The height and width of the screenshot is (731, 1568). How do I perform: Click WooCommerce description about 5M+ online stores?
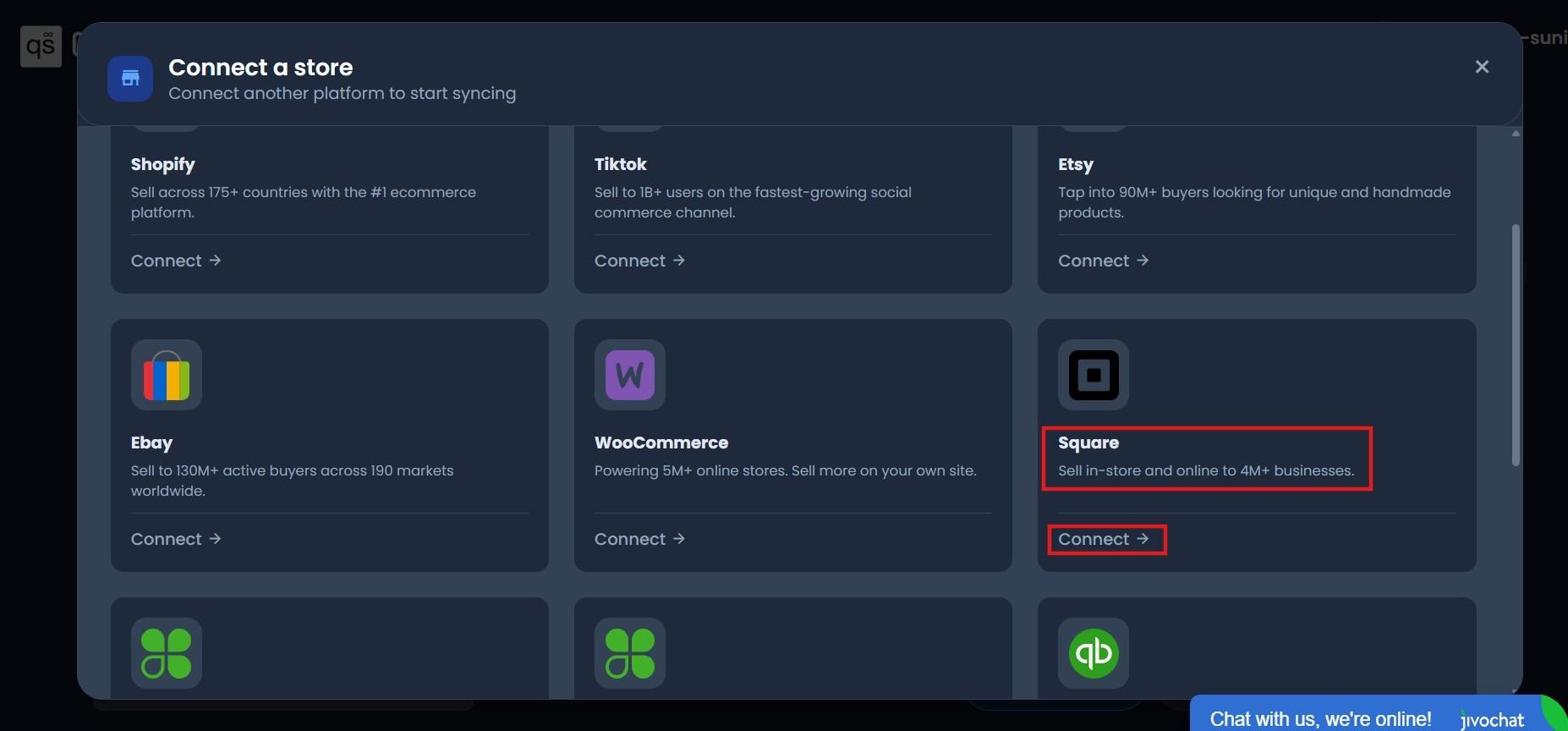pyautogui.click(x=786, y=470)
